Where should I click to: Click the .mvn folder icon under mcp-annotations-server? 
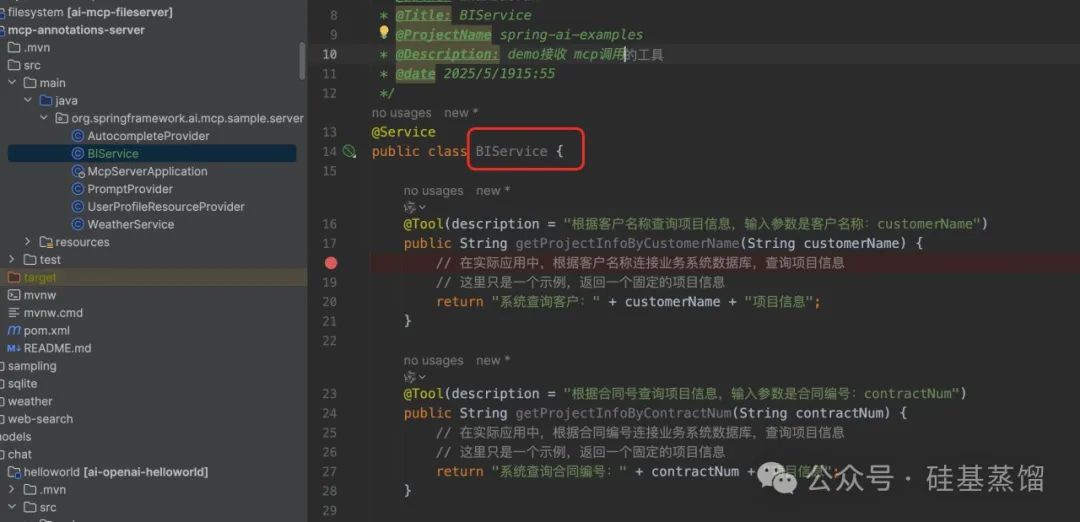pyautogui.click(x=14, y=48)
